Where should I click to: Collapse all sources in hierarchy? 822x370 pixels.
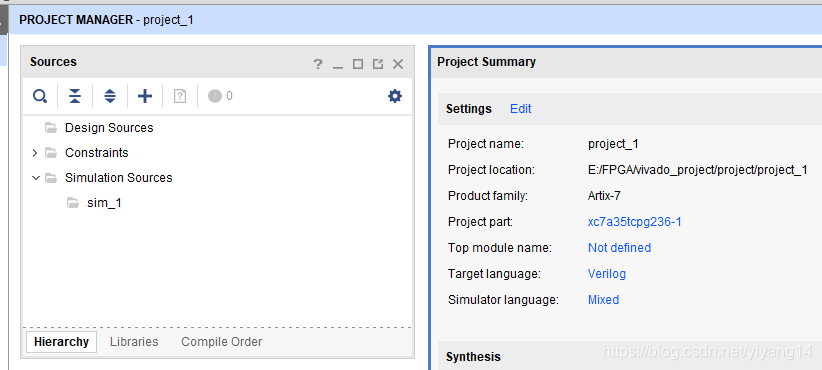coord(75,96)
